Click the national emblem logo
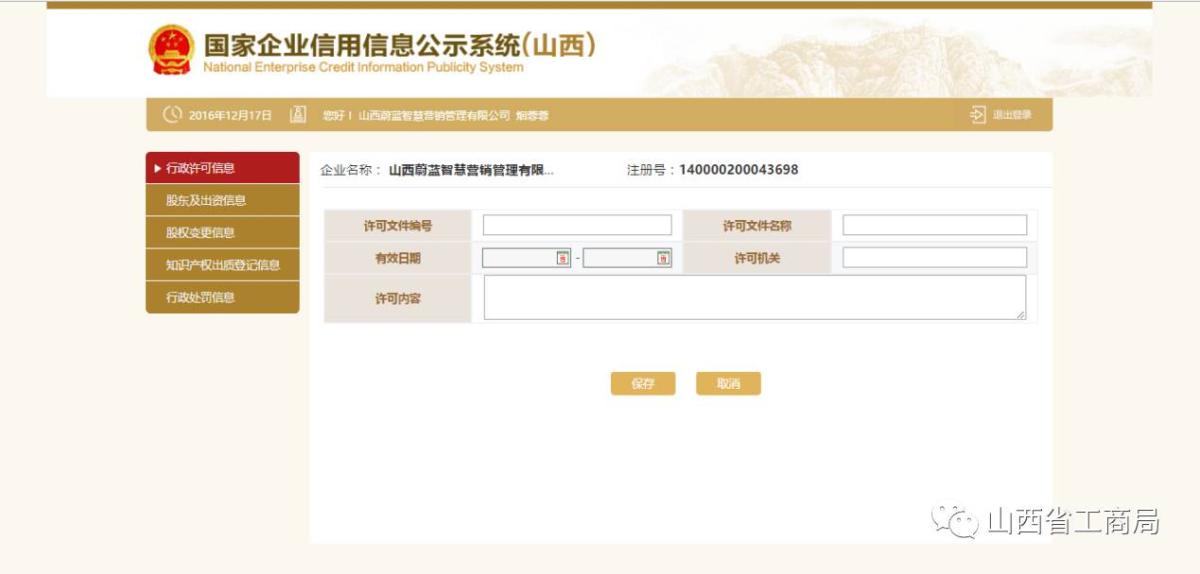Screen dimensions: 1200x574 (x=171, y=50)
